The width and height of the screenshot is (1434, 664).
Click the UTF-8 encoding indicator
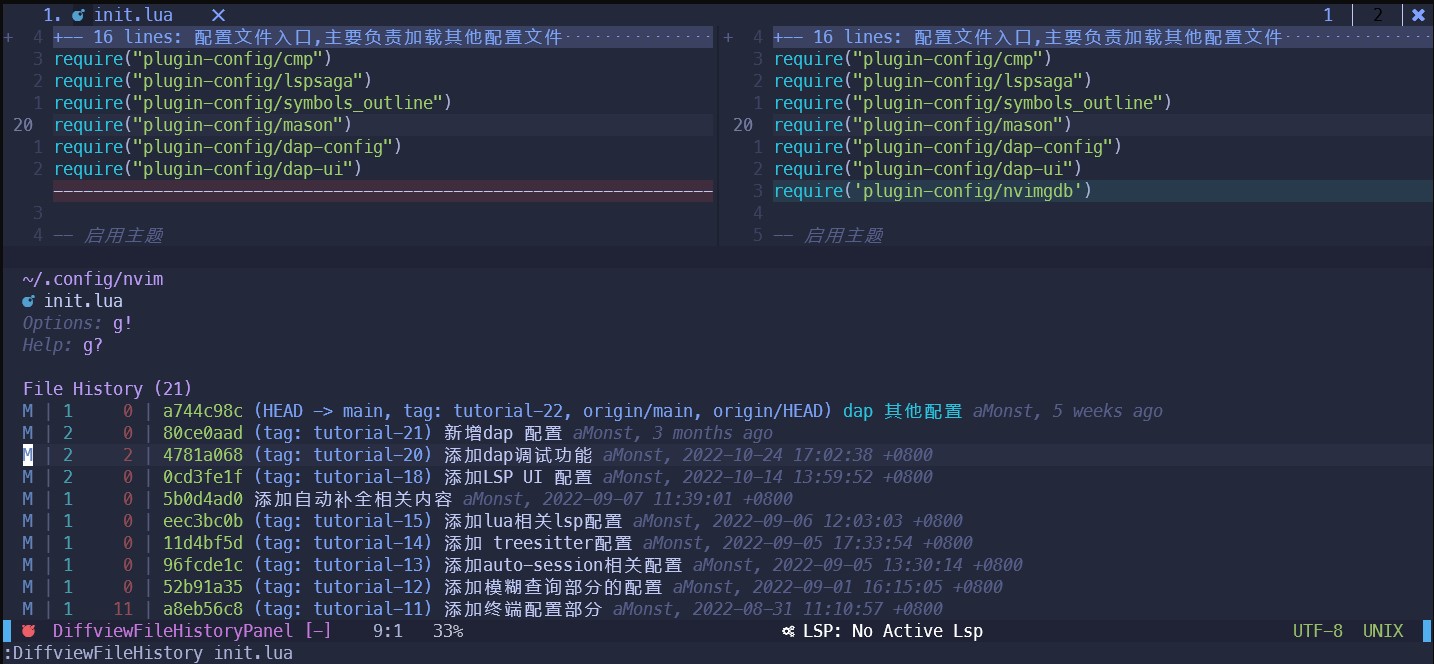click(1317, 631)
